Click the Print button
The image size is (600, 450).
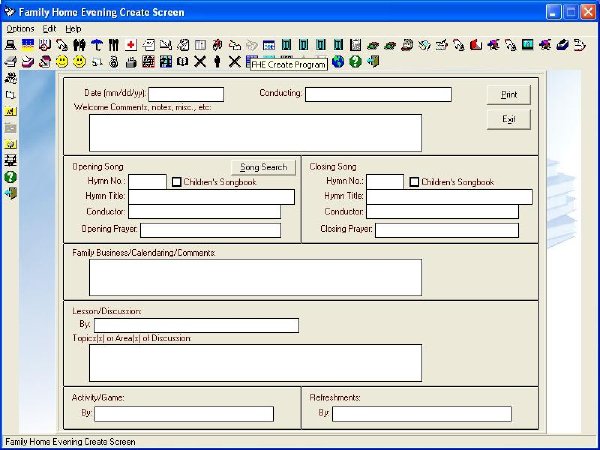tap(509, 95)
